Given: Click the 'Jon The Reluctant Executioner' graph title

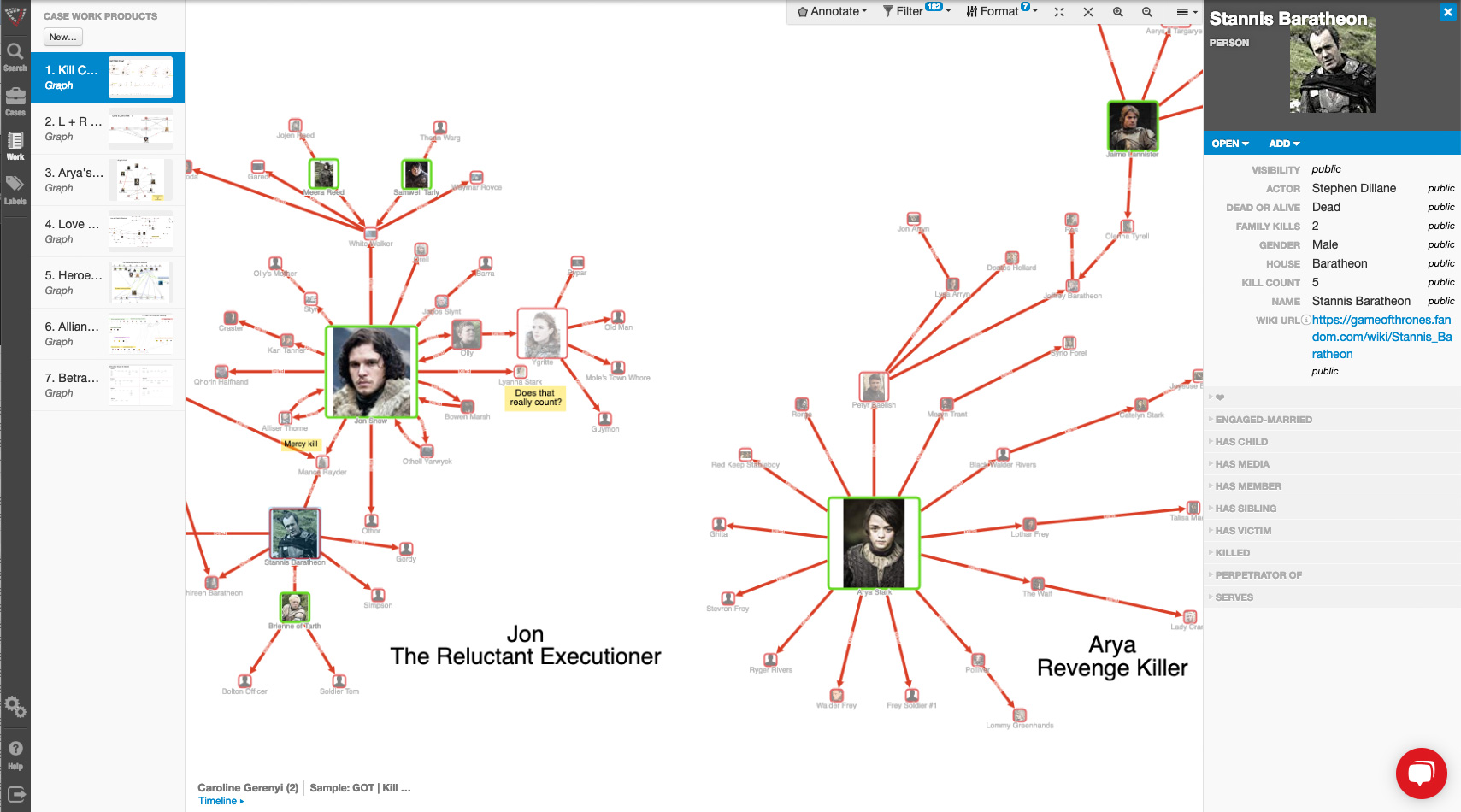Looking at the screenshot, I should coord(526,645).
